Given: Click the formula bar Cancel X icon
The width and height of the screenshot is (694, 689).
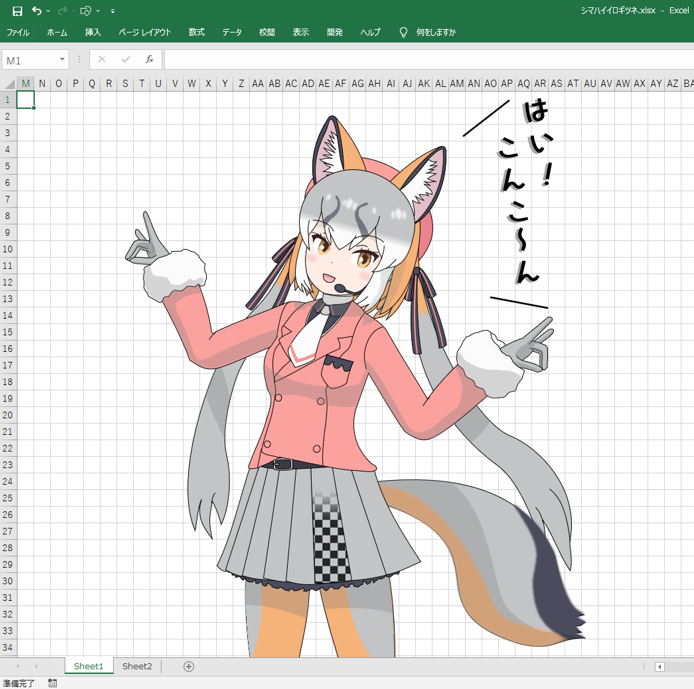Looking at the screenshot, I should [102, 59].
